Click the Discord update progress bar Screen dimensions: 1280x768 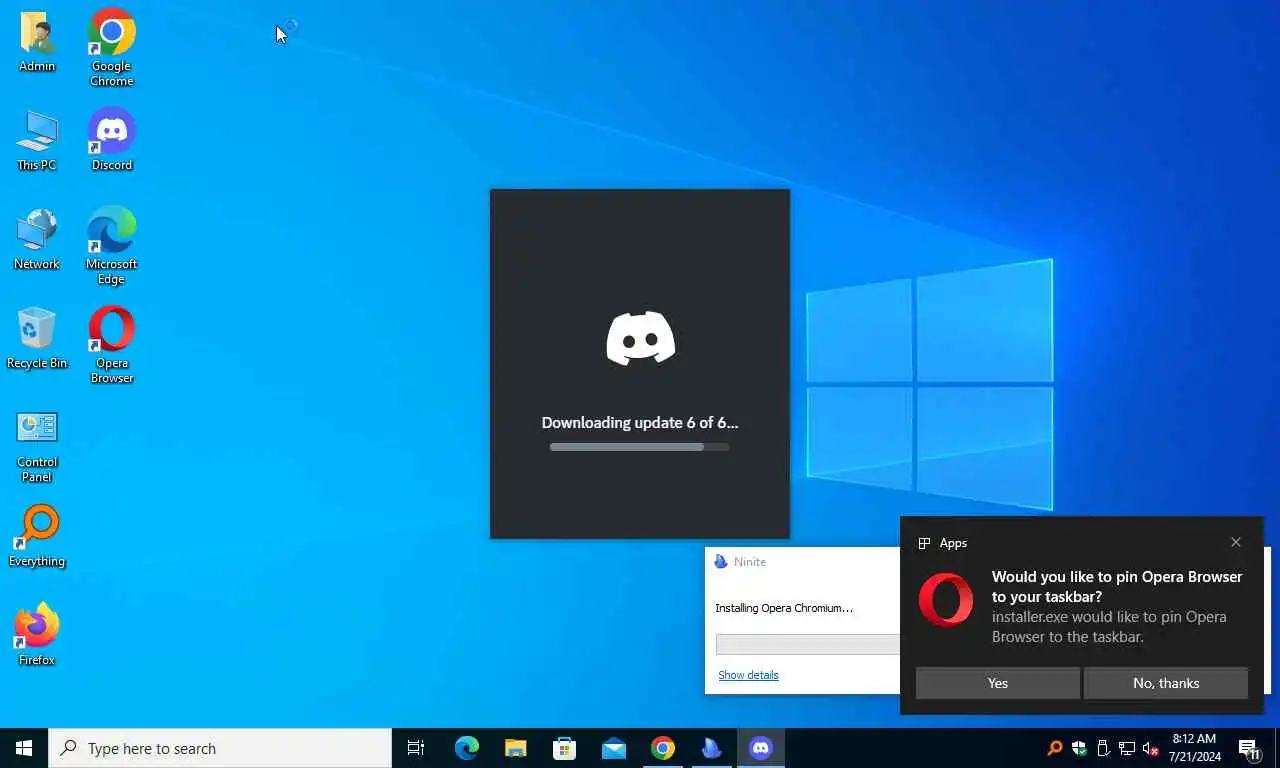(x=640, y=447)
